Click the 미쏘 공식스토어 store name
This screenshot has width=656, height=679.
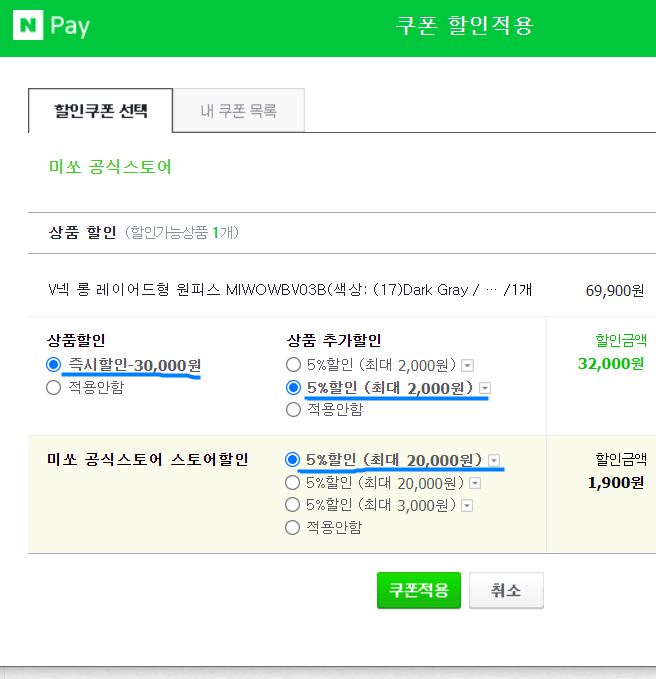pyautogui.click(x=110, y=167)
